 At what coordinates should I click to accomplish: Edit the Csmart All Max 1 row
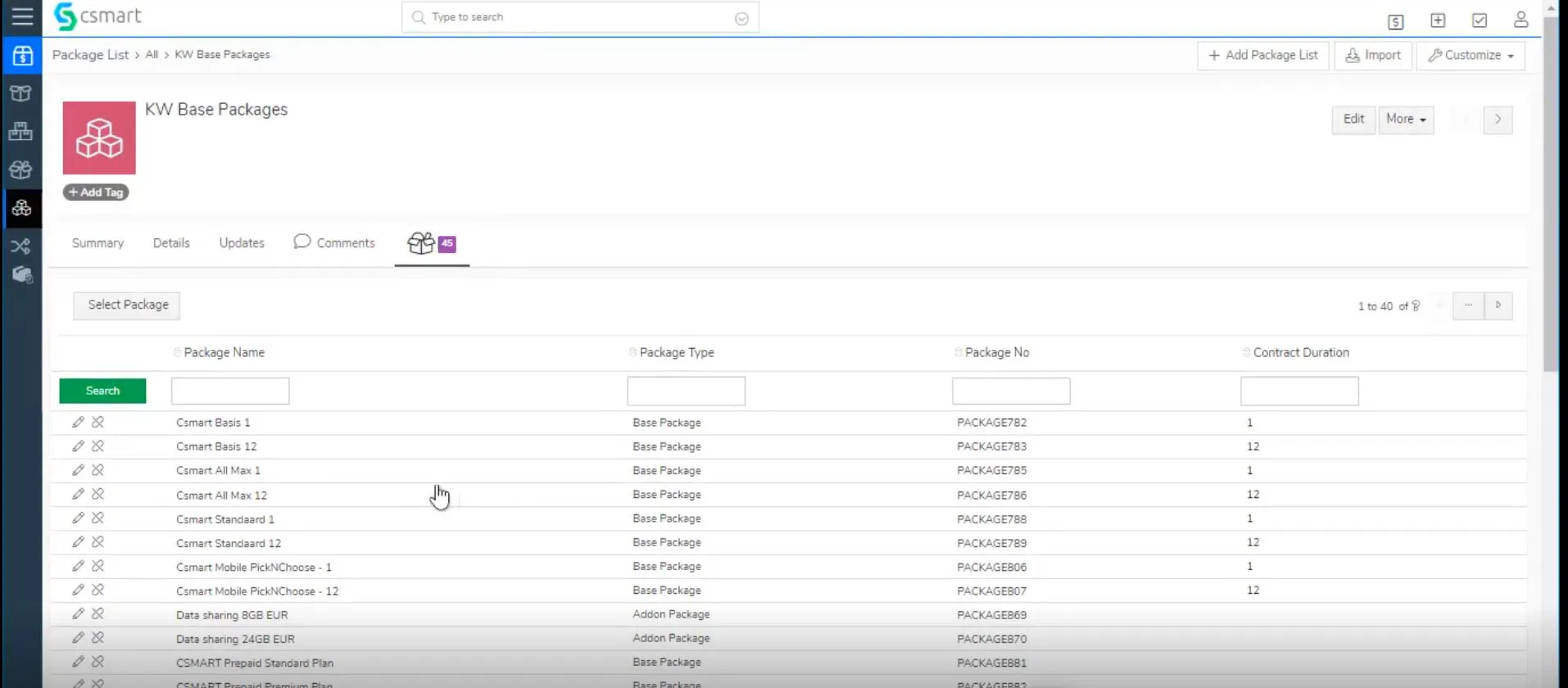[x=78, y=469]
